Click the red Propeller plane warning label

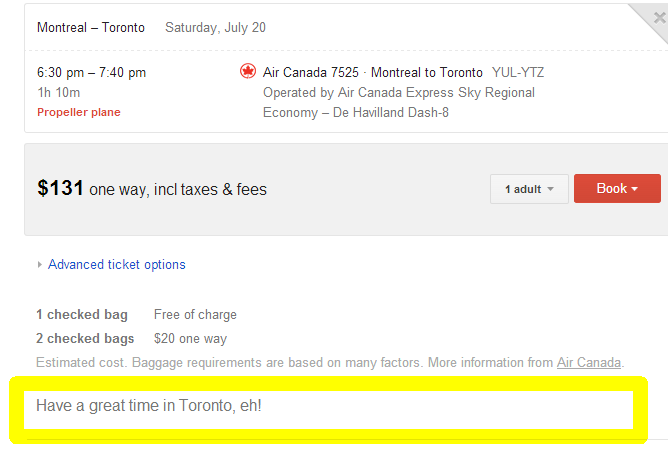(79, 112)
